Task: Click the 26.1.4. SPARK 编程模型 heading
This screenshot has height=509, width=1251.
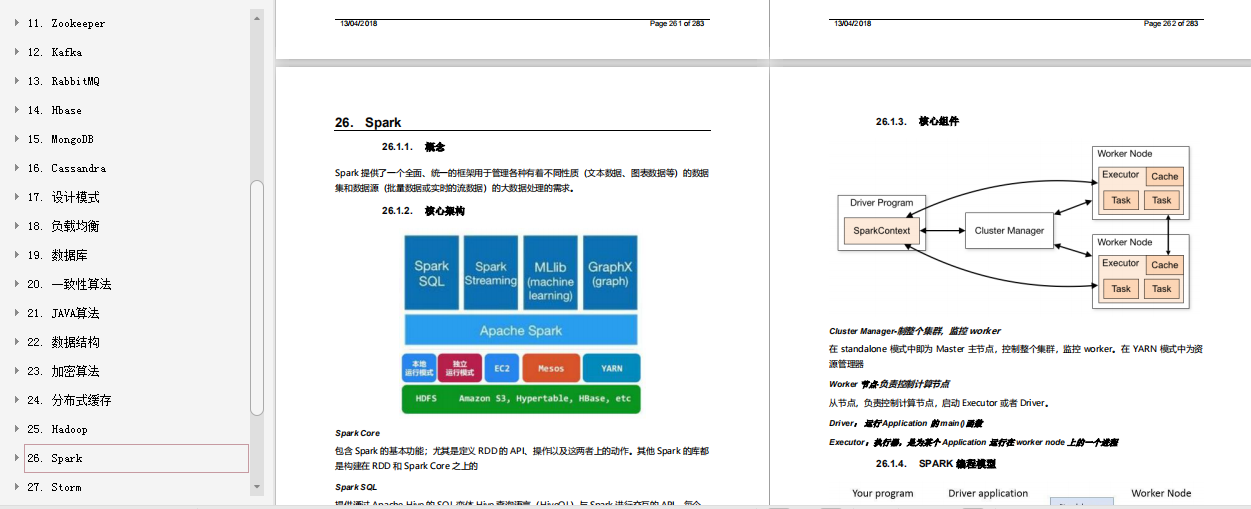Action: tap(935, 464)
